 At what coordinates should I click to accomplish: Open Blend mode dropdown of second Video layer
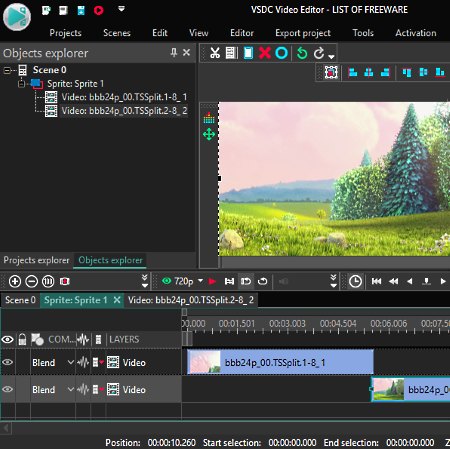coord(70,389)
